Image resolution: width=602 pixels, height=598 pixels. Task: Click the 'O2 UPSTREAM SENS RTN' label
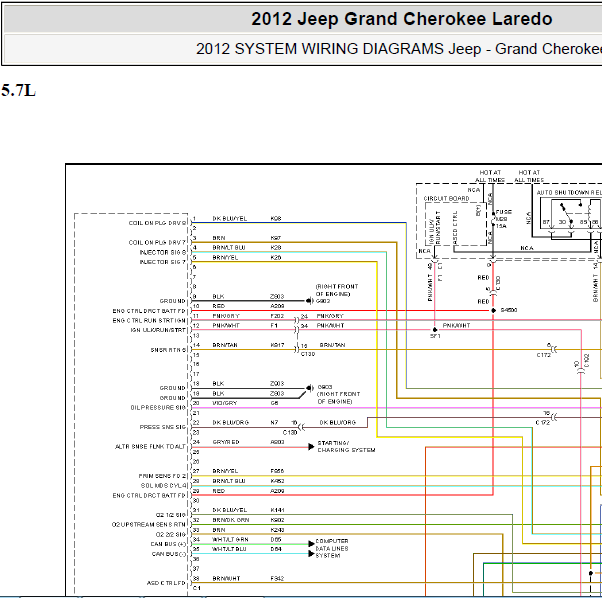[149, 524]
